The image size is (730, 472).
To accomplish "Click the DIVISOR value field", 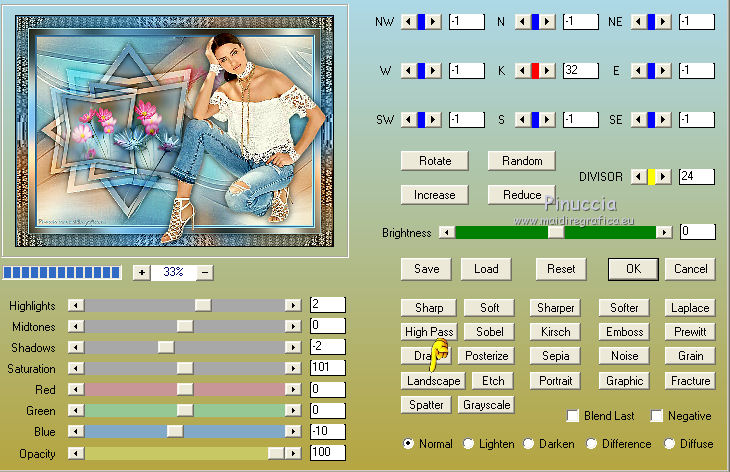I will (696, 176).
